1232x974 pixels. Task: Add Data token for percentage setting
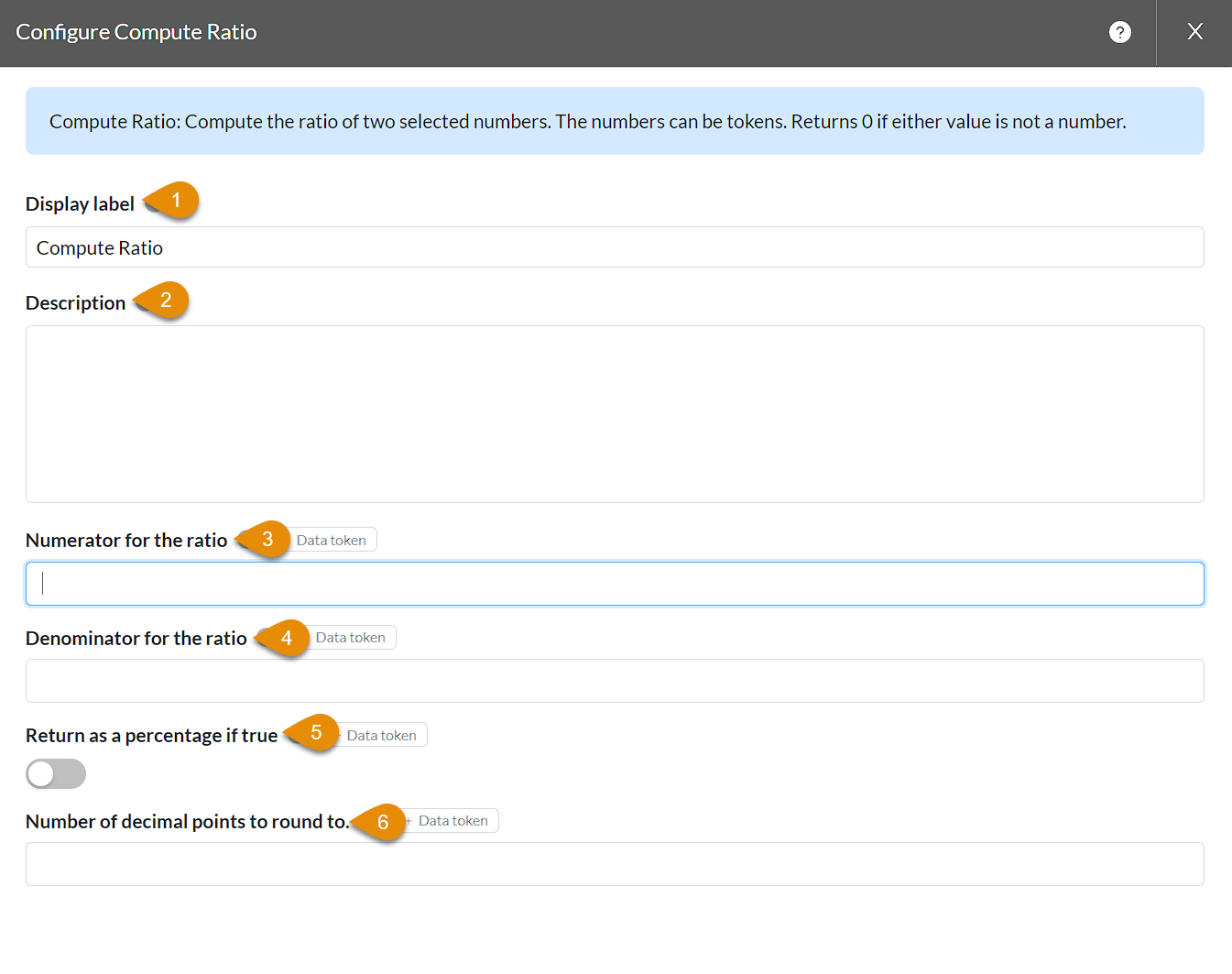[382, 736]
